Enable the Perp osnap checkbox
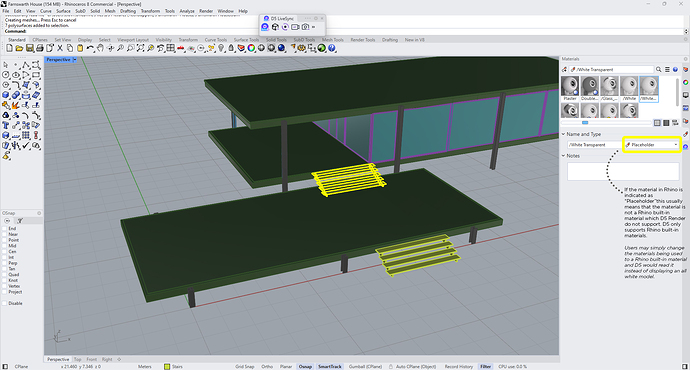Screen dimensions: 690x370 (x=4, y=263)
